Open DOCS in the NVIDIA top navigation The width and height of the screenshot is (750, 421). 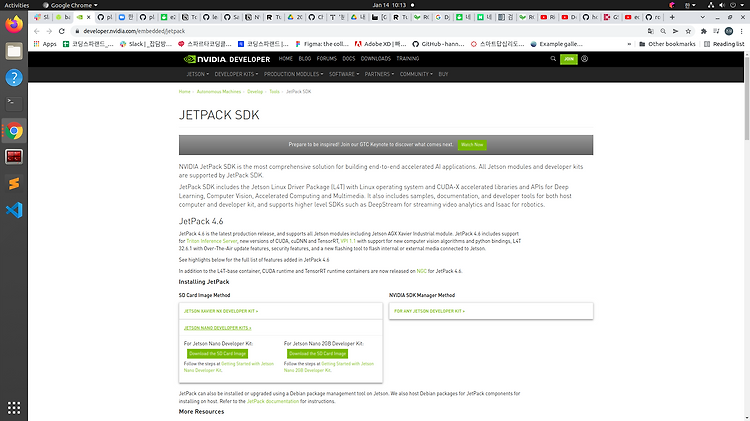(x=349, y=59)
